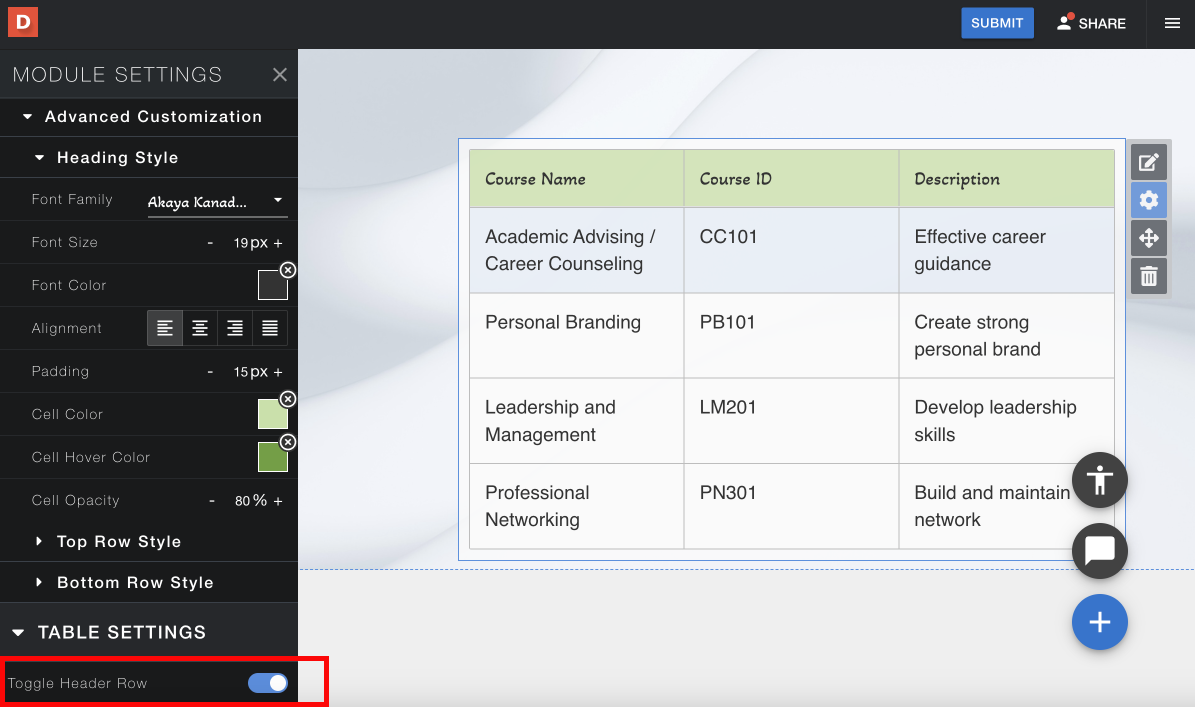
Task: Delete module with trash icon
Action: coord(1148,276)
